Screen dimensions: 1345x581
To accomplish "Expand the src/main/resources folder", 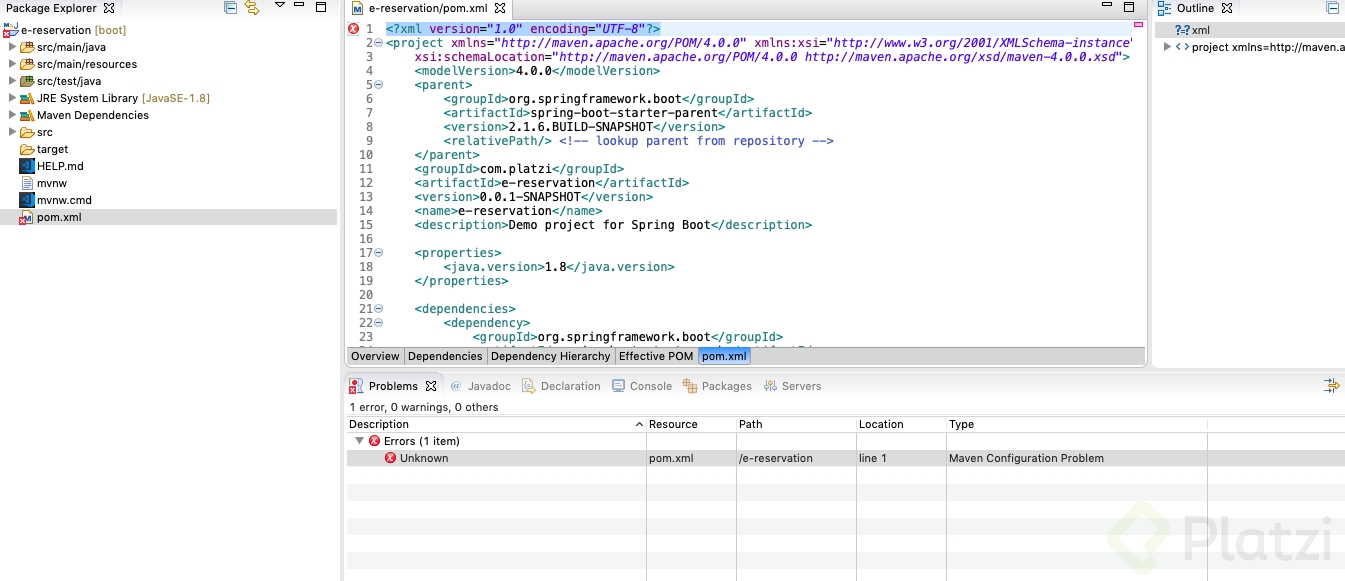I will (12, 64).
